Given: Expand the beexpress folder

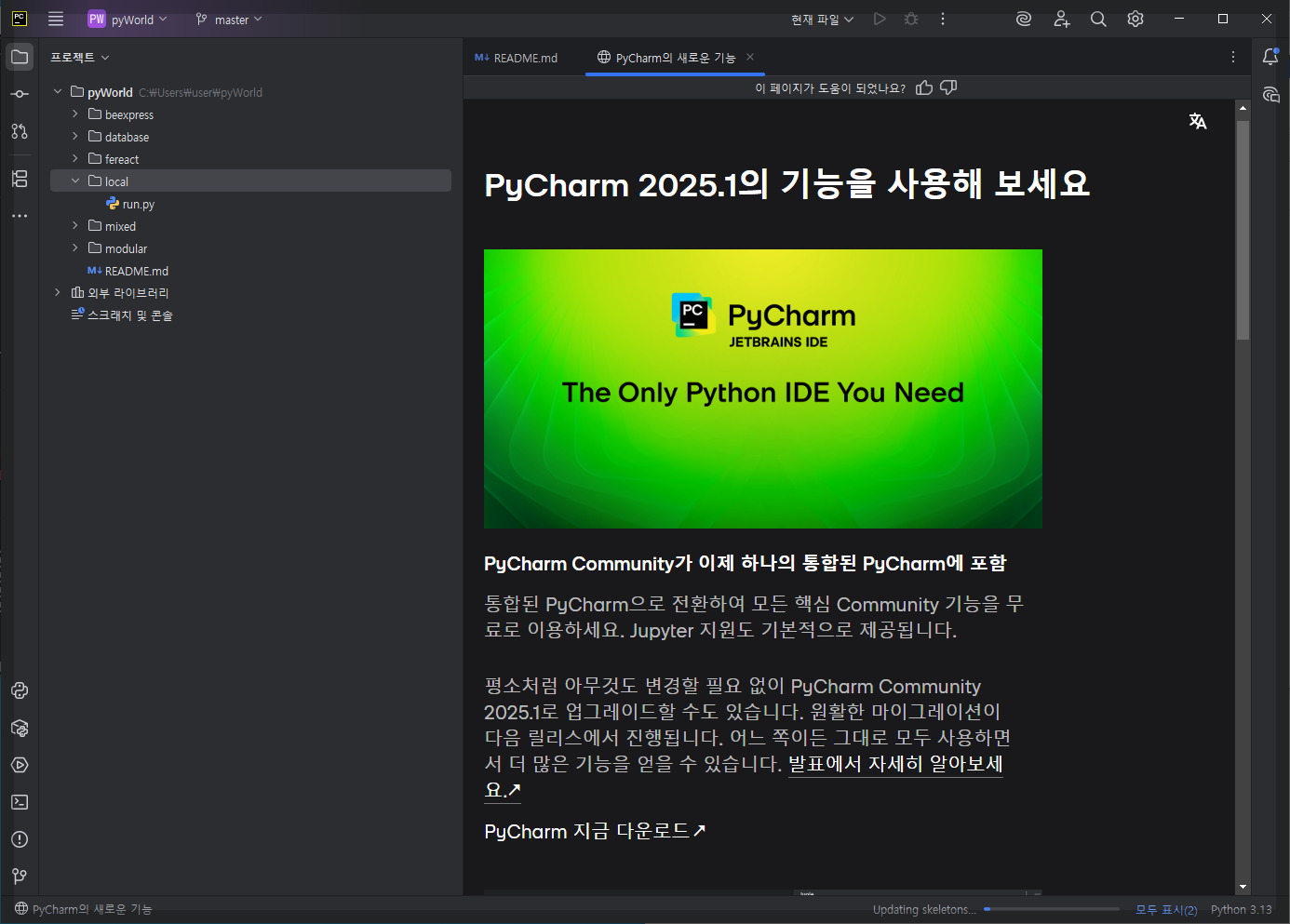Looking at the screenshot, I should (75, 114).
